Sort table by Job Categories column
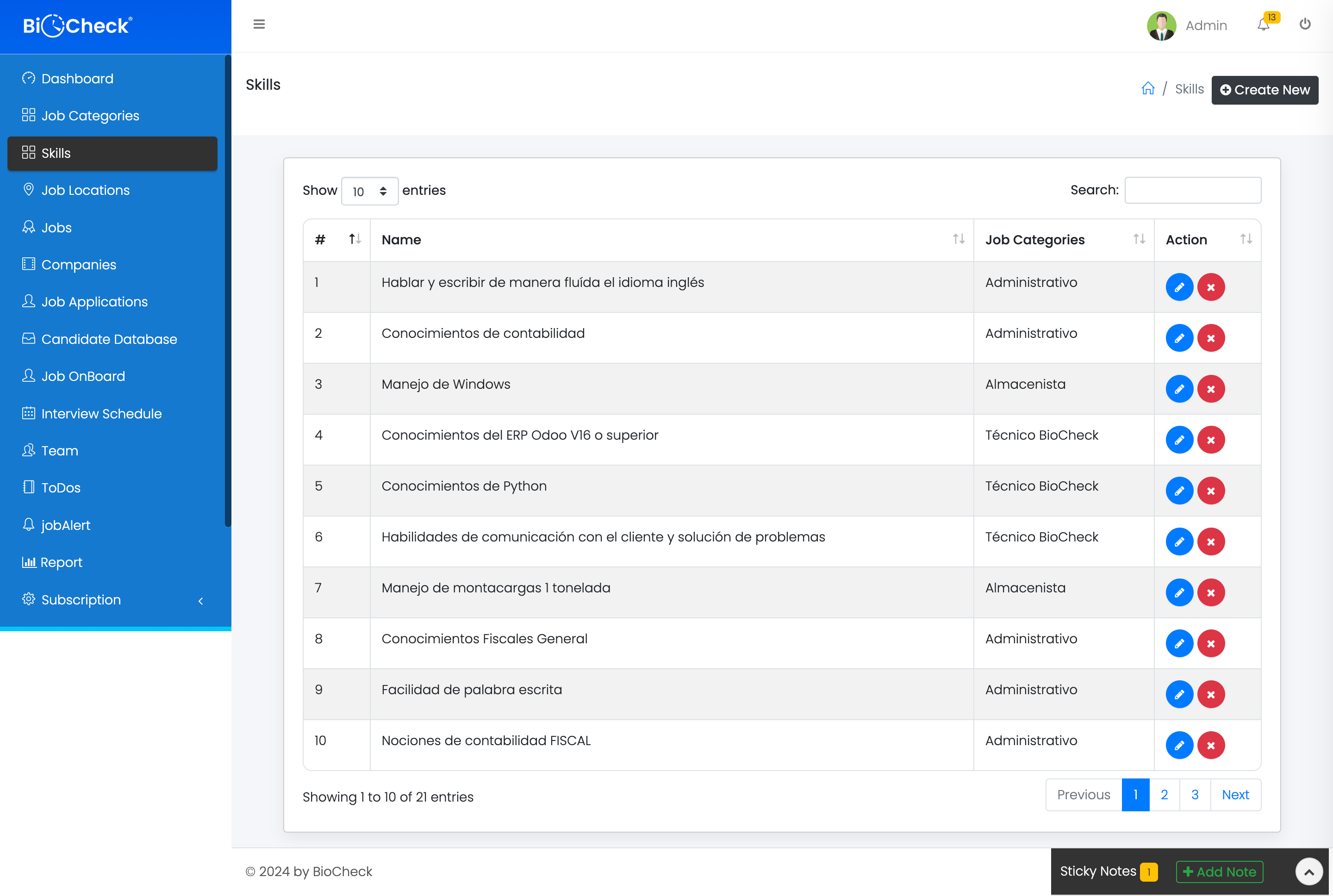Image resolution: width=1333 pixels, height=896 pixels. tap(1064, 240)
